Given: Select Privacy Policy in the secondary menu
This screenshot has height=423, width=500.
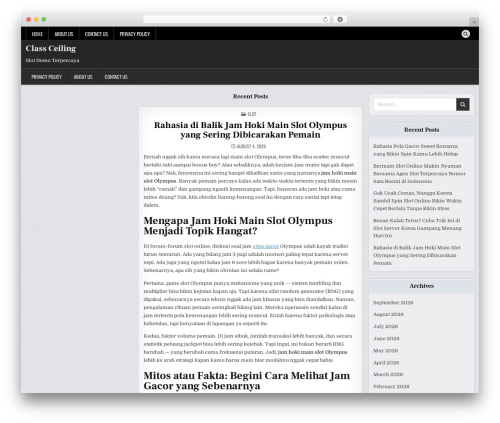Looking at the screenshot, I should click(x=47, y=77).
